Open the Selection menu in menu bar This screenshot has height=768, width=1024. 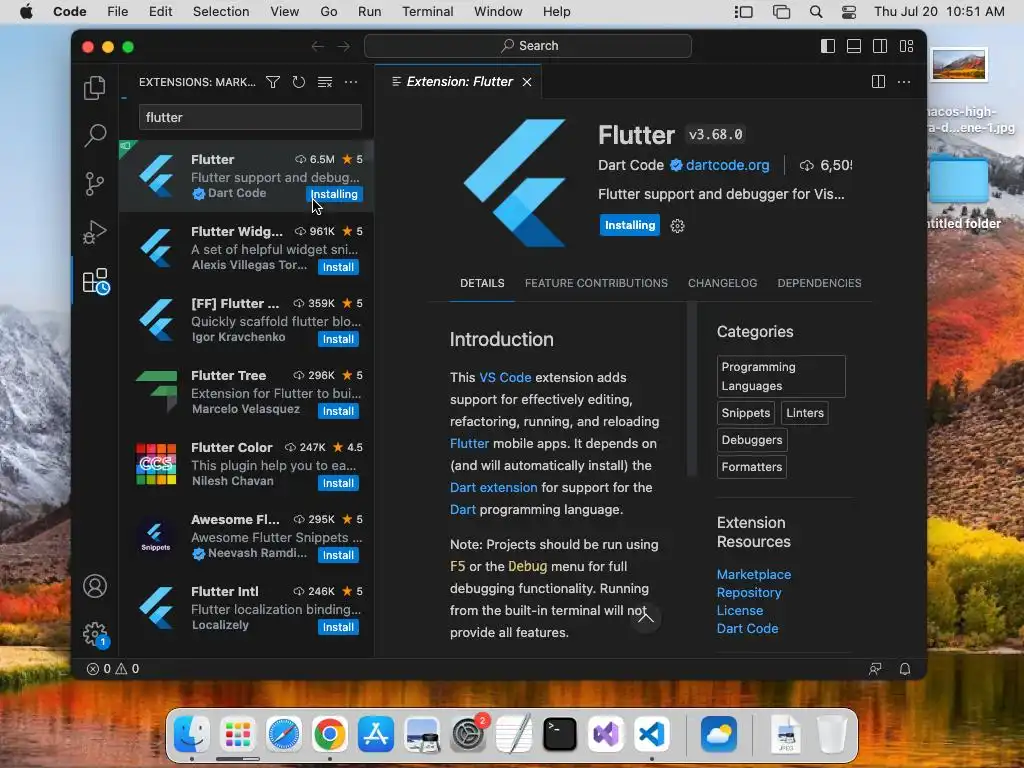coord(221,12)
